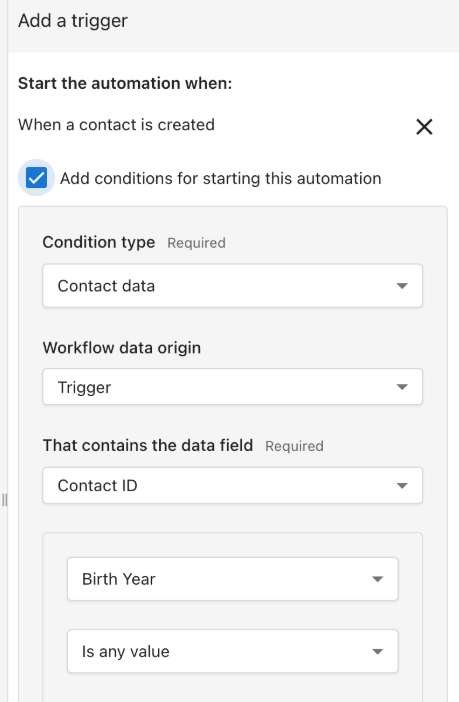
Task: Open the 'Contact ID' data field dropdown
Action: pyautogui.click(x=232, y=485)
